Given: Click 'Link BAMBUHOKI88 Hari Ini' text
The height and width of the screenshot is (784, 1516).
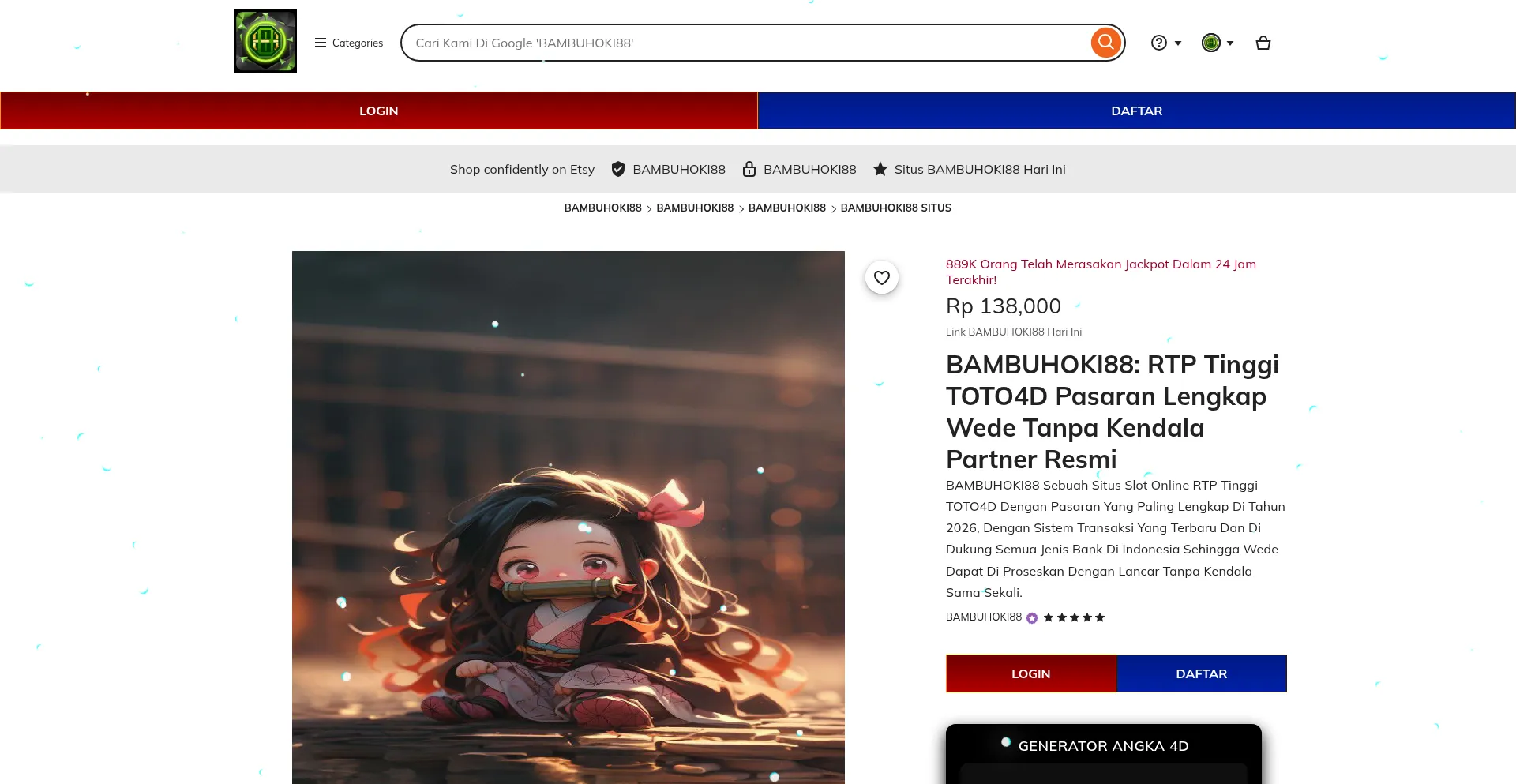Looking at the screenshot, I should (1014, 332).
